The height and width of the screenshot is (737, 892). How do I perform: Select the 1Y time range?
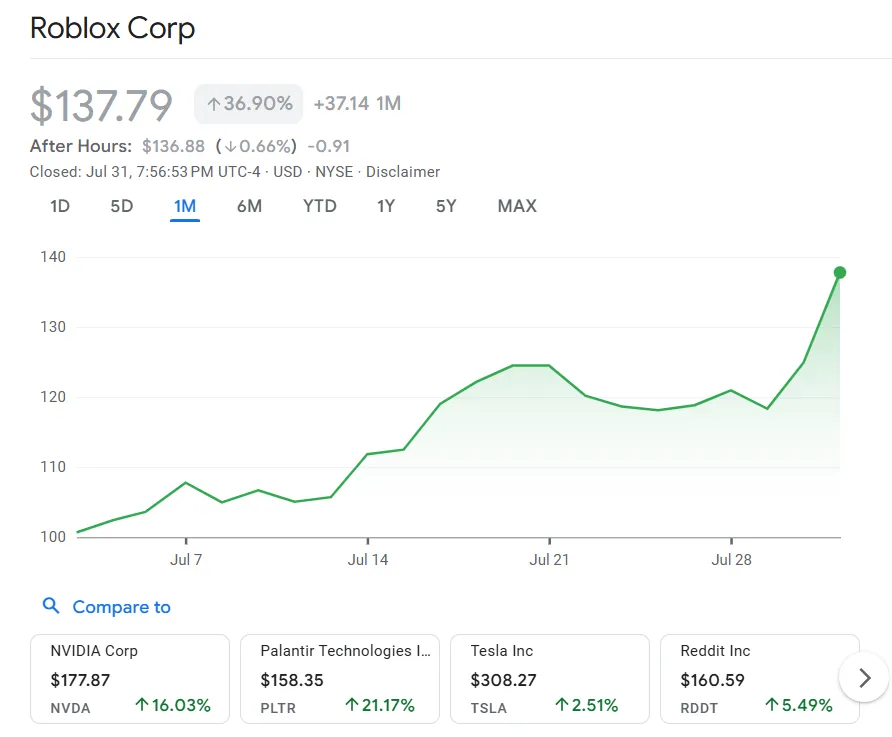[386, 206]
